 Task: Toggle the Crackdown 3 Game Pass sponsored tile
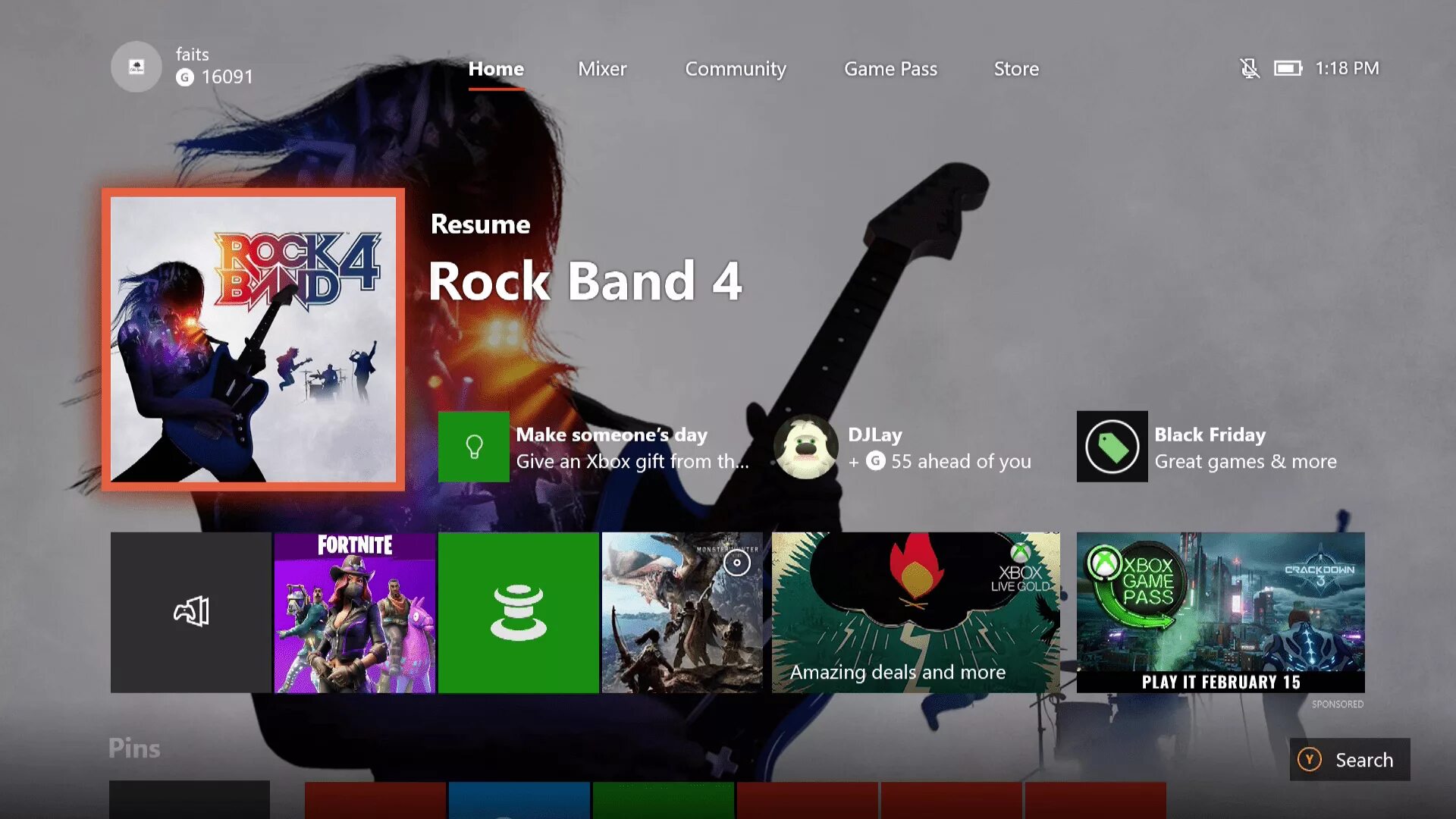point(1221,611)
